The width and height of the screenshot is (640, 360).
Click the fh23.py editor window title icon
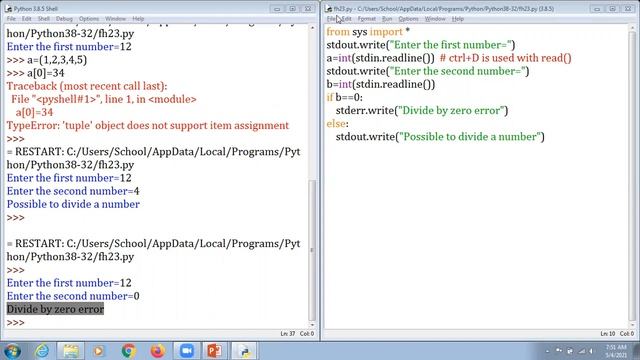[x=329, y=9]
